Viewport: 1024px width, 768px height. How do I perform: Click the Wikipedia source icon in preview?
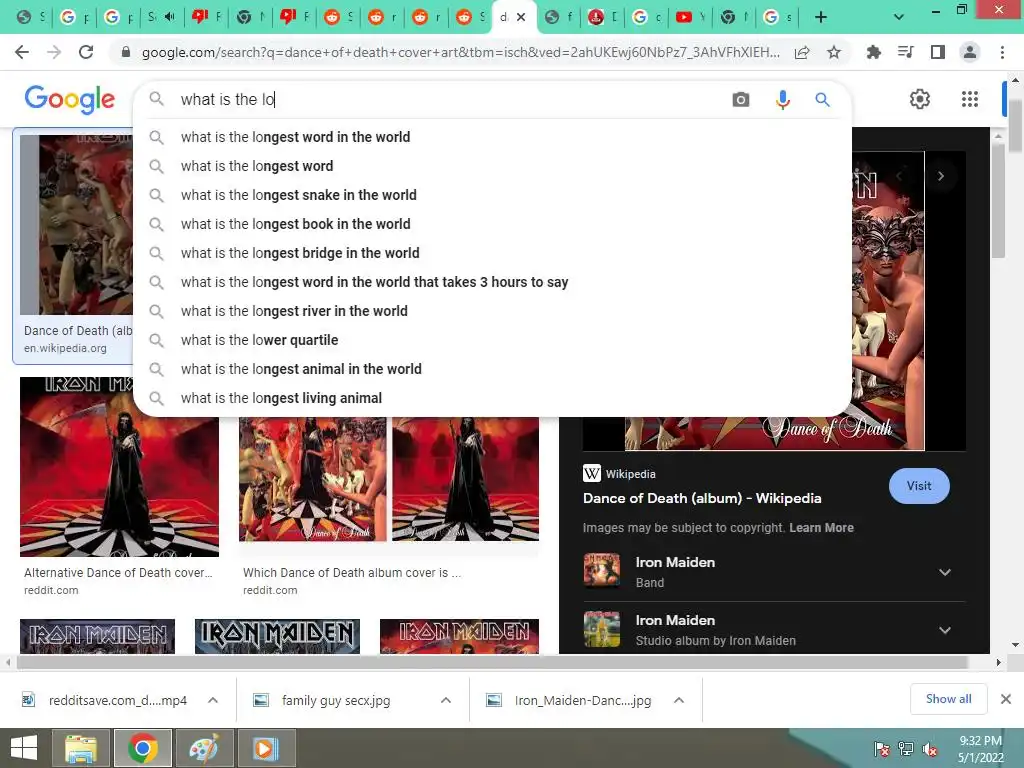[x=592, y=473]
